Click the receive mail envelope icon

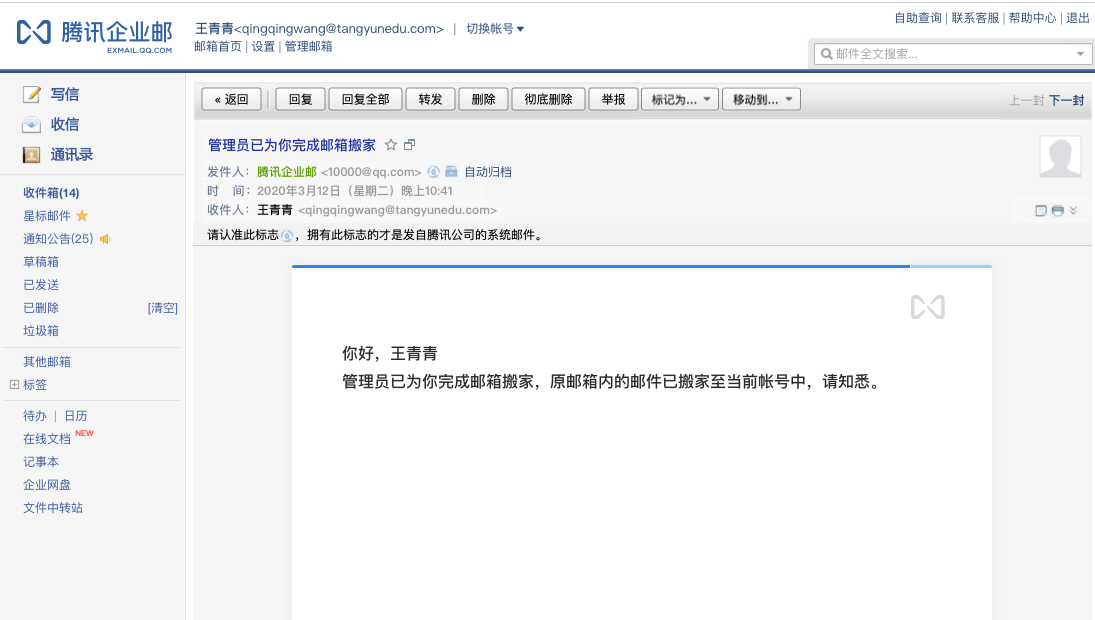pyautogui.click(x=31, y=124)
